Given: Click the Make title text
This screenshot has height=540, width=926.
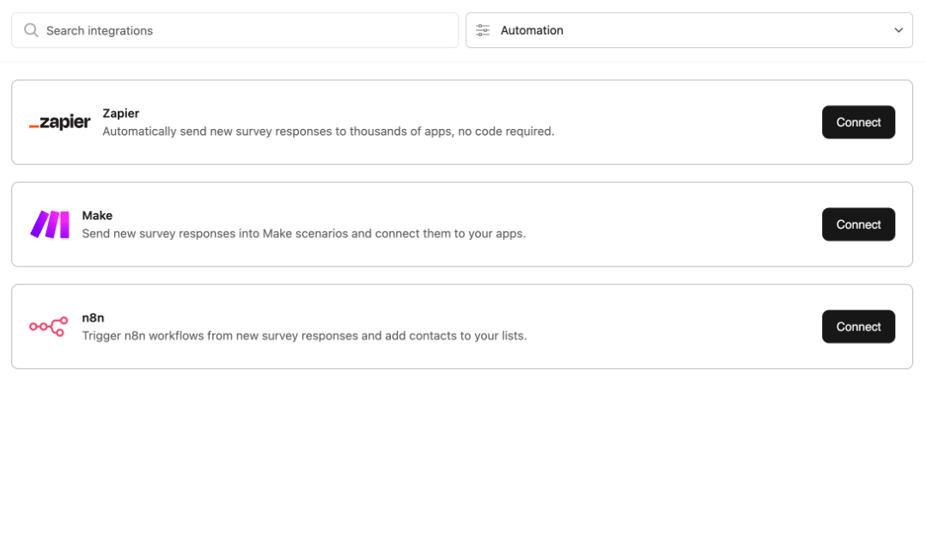Looking at the screenshot, I should tap(97, 216).
